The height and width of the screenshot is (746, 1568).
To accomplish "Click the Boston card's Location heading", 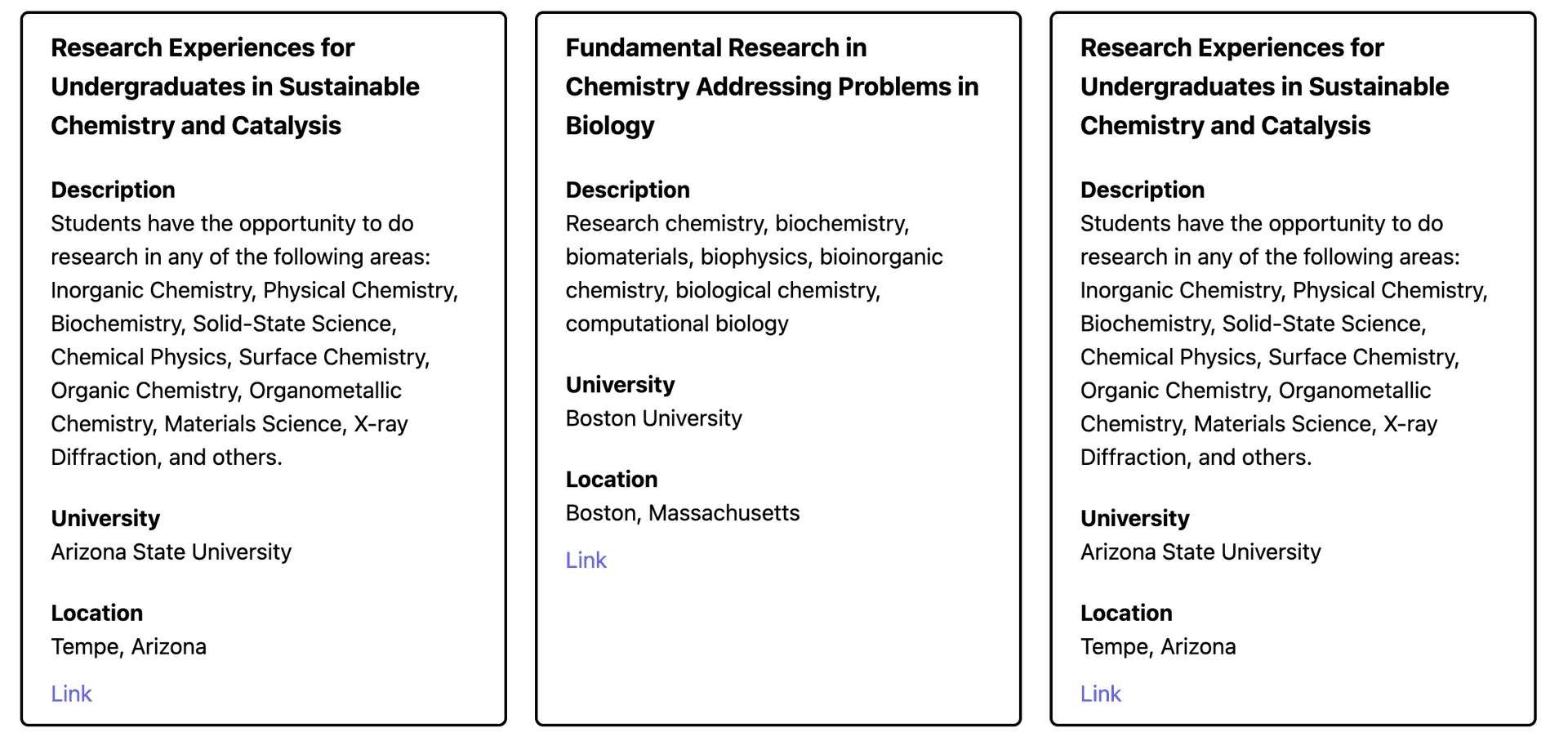I will pos(611,480).
